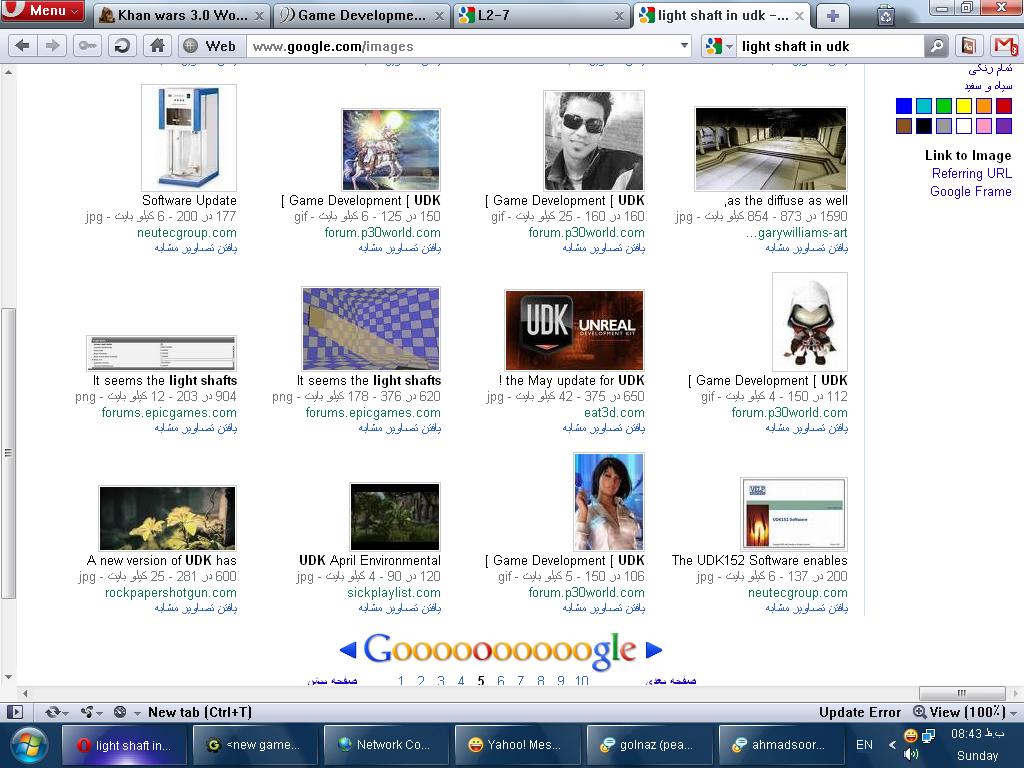Click the rockpapershotgun.com link
This screenshot has width=1024, height=768.
(x=170, y=592)
